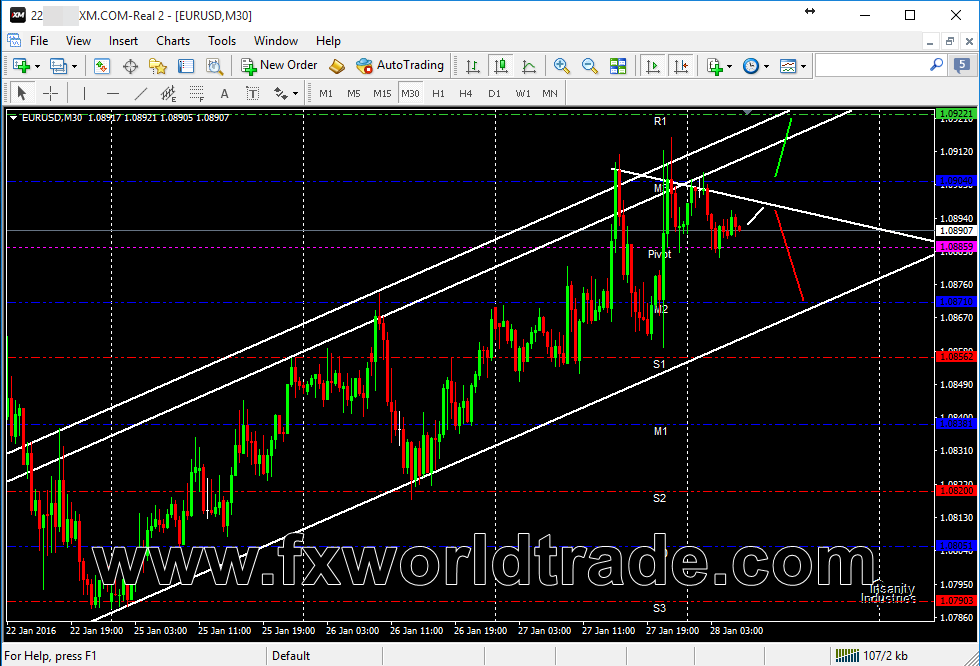980x666 pixels.
Task: Switch chart to MN timeframe
Action: tap(550, 93)
